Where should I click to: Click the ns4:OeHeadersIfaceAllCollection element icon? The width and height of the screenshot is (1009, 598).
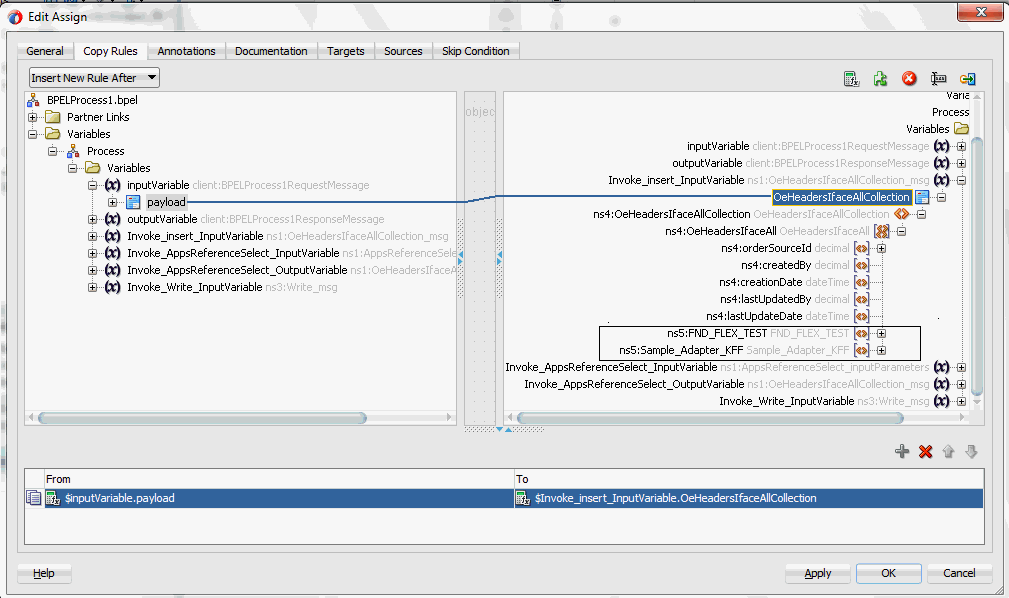(902, 214)
